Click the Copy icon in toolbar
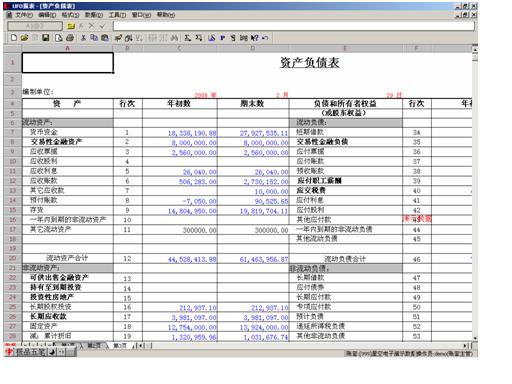This screenshot has width=512, height=384. (x=94, y=38)
